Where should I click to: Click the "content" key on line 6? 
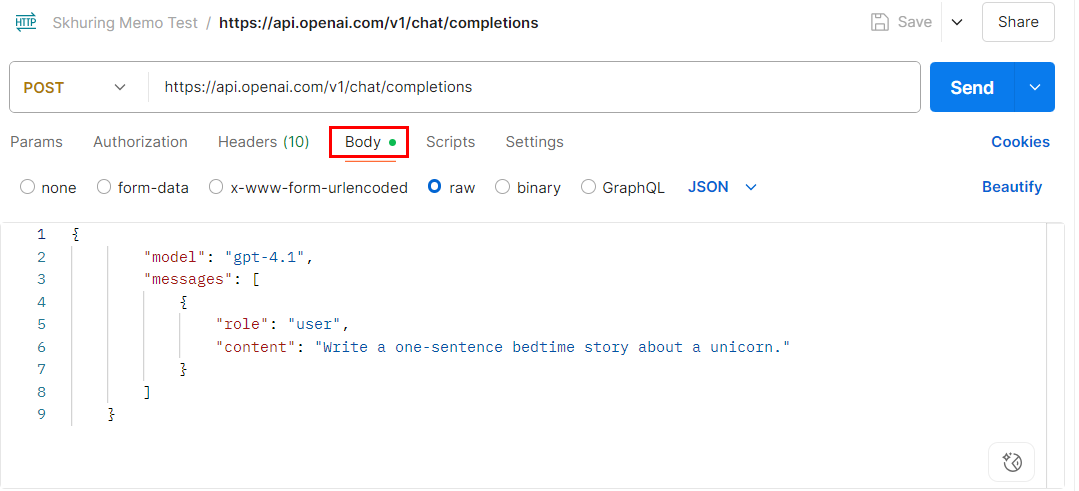coord(256,347)
